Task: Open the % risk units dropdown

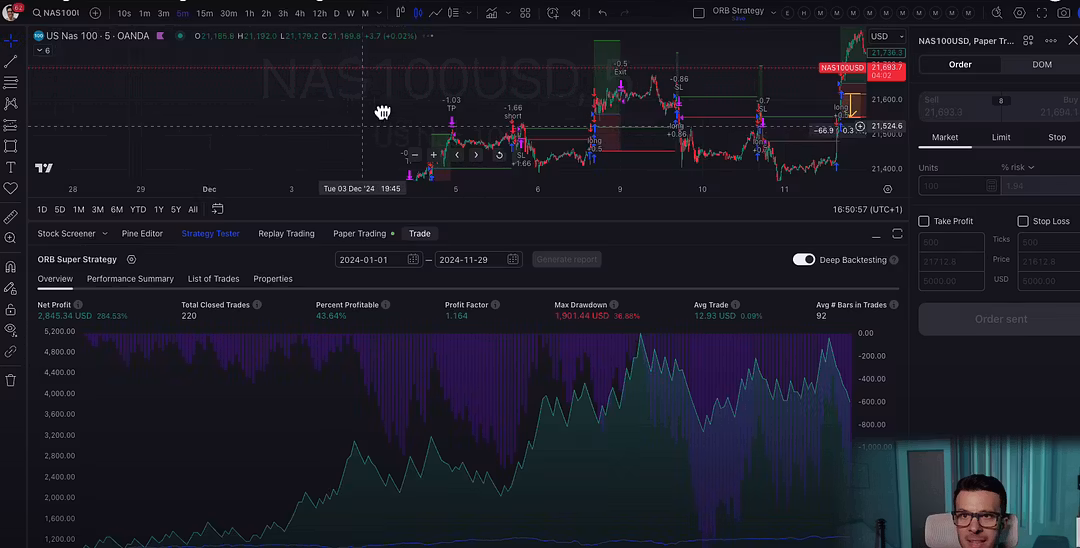Action: (1018, 167)
